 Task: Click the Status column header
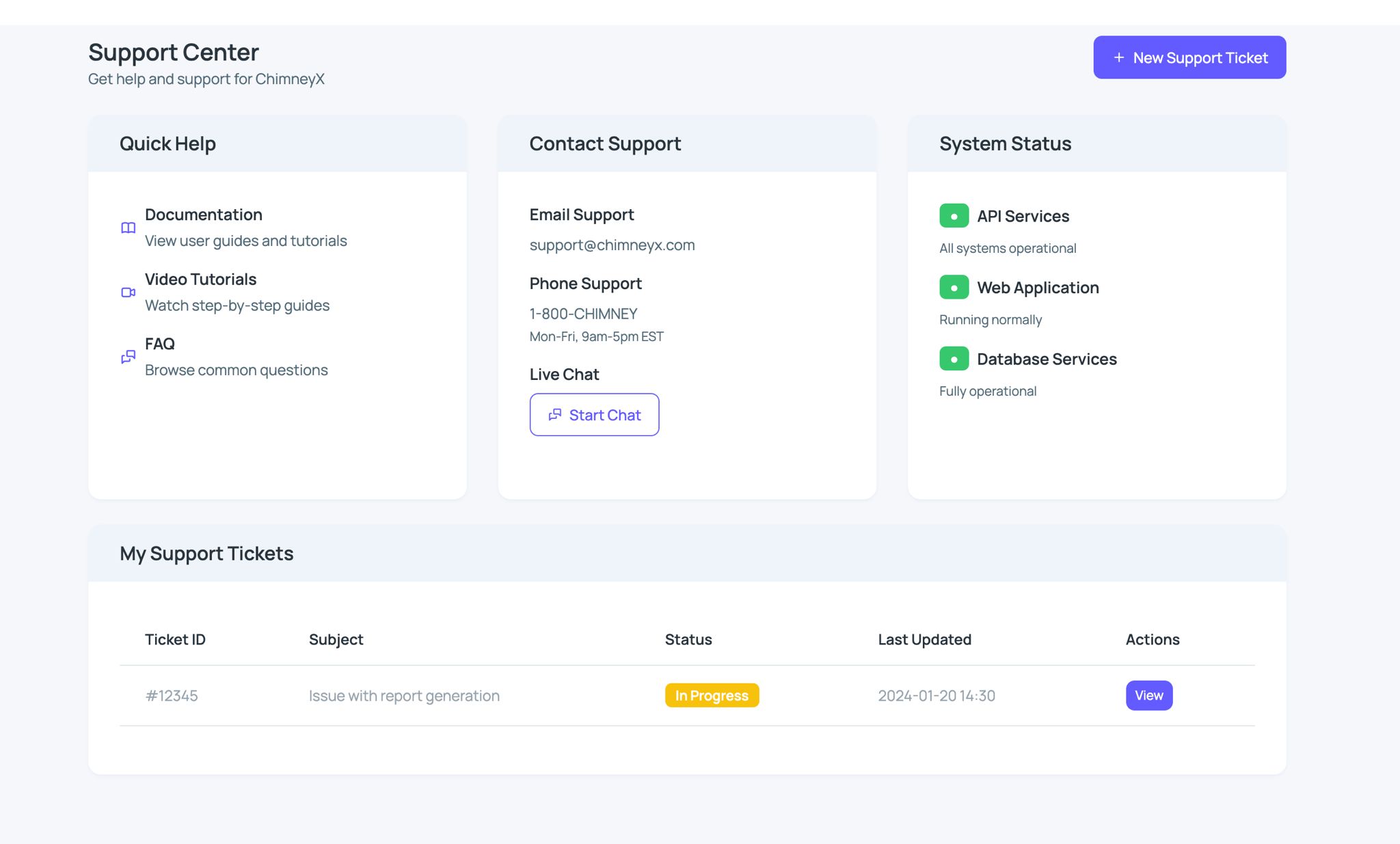point(688,640)
